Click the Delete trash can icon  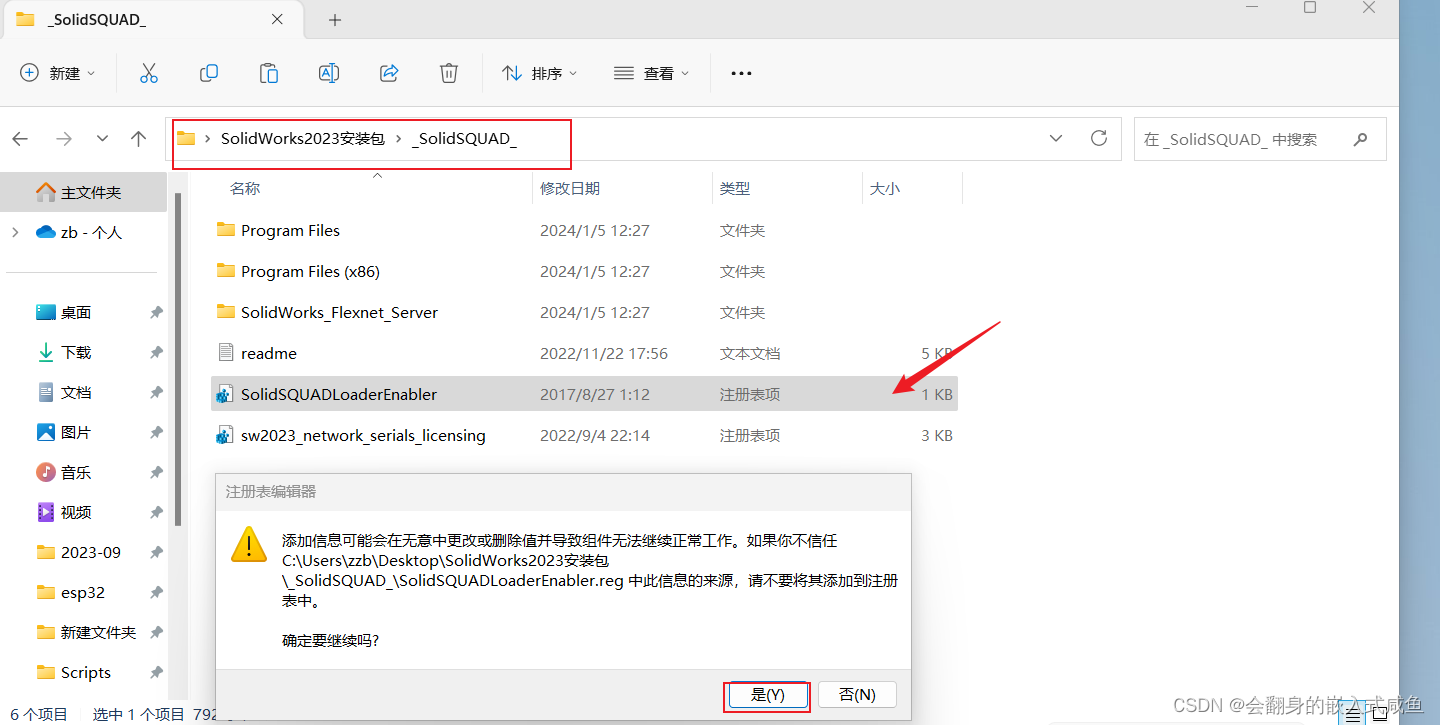(x=449, y=73)
